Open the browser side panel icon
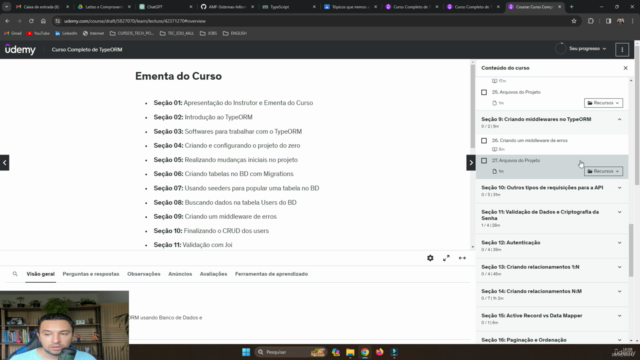 (x=608, y=21)
